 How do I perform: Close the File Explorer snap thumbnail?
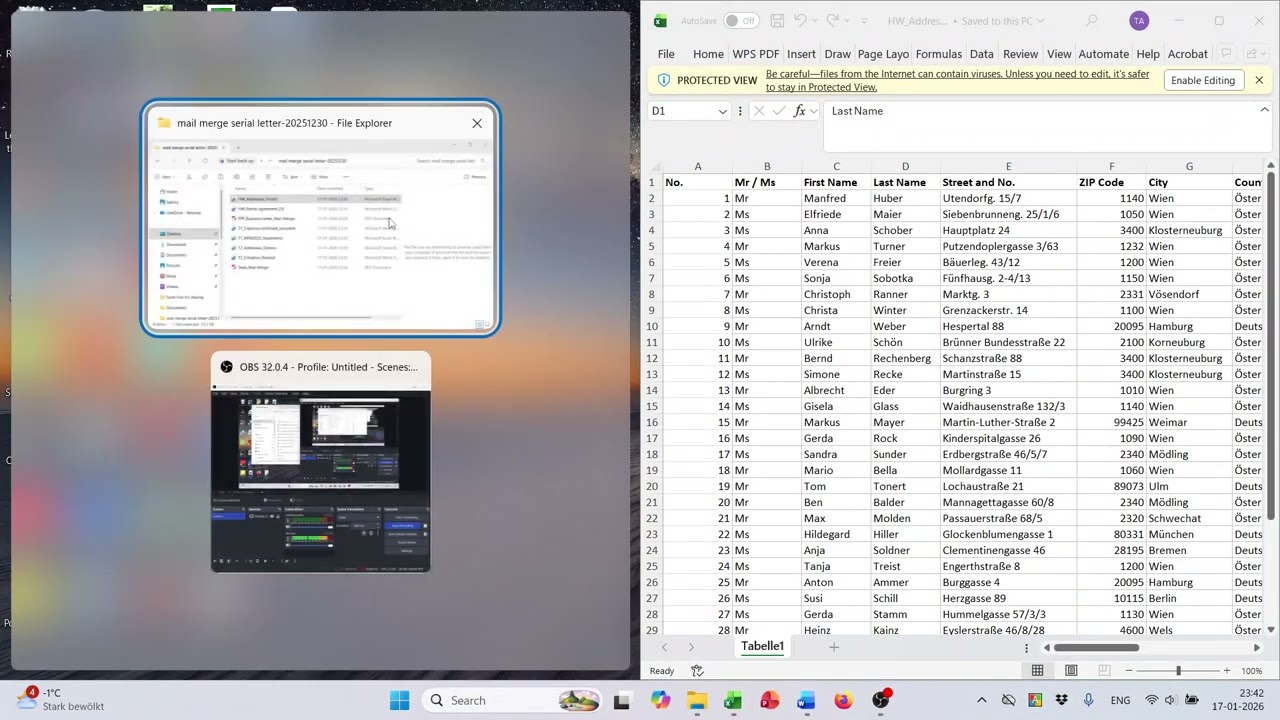tap(477, 123)
